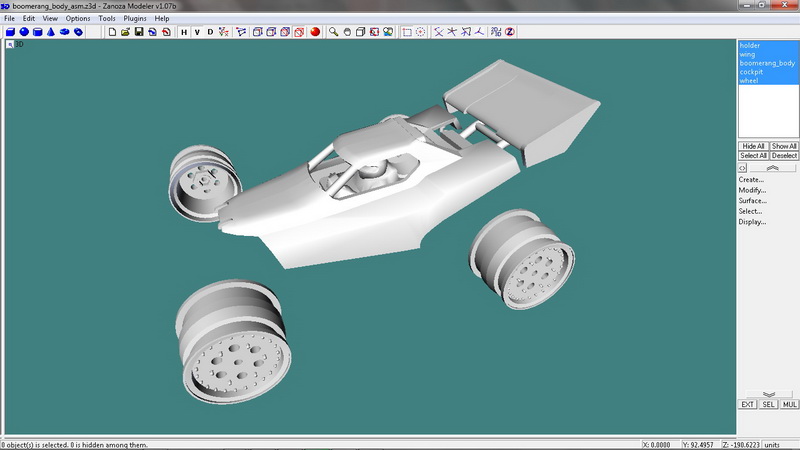
Task: Toggle the EXT mode button
Action: click(x=747, y=404)
